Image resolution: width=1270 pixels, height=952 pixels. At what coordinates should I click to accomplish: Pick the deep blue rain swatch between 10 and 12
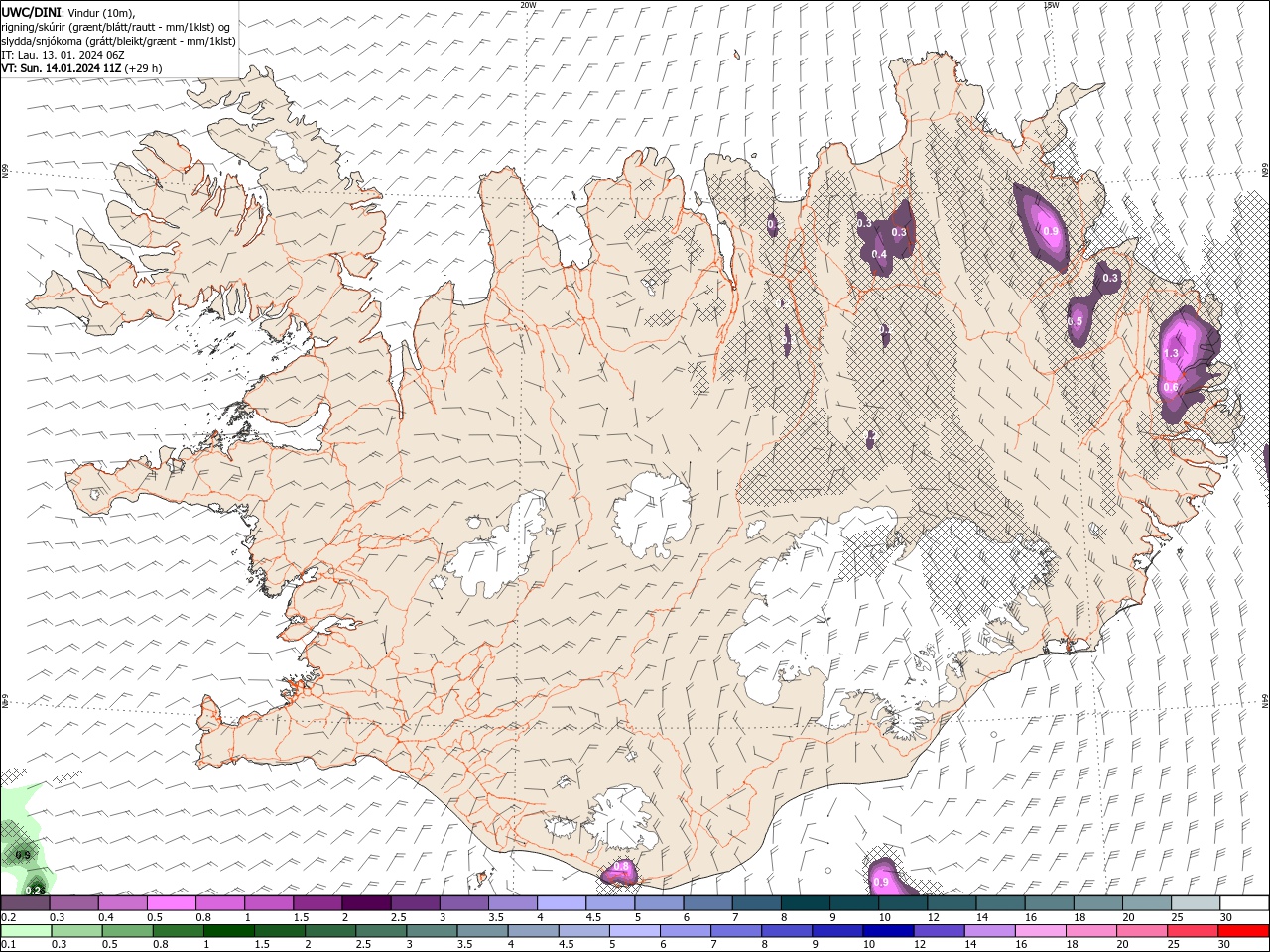(x=887, y=931)
